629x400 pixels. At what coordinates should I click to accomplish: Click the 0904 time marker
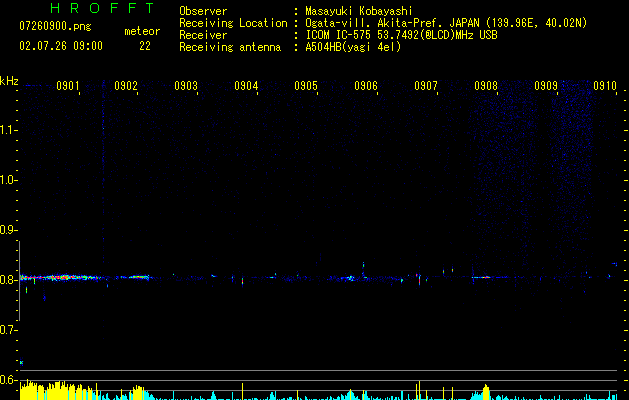pyautogui.click(x=246, y=86)
